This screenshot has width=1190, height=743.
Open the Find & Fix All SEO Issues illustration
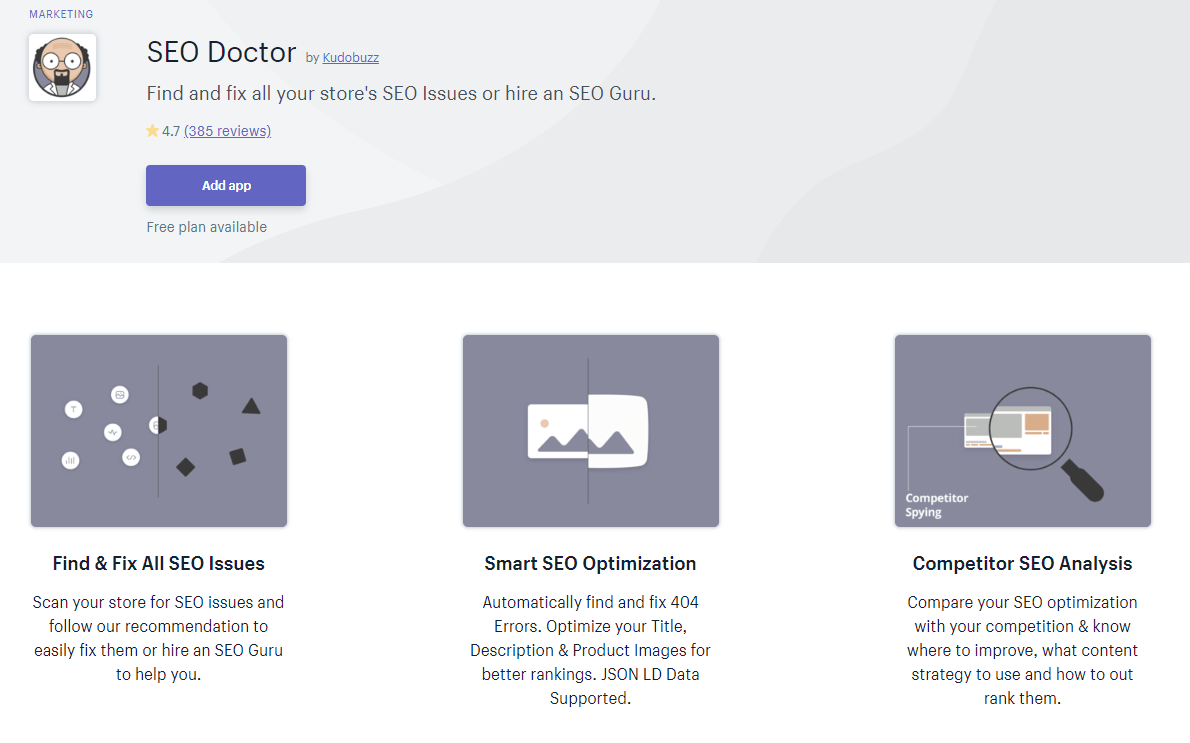point(159,430)
